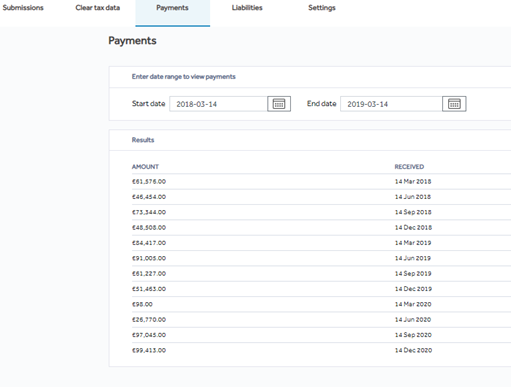
Task: Select the €61,576.00 payment amount
Action: click(149, 182)
